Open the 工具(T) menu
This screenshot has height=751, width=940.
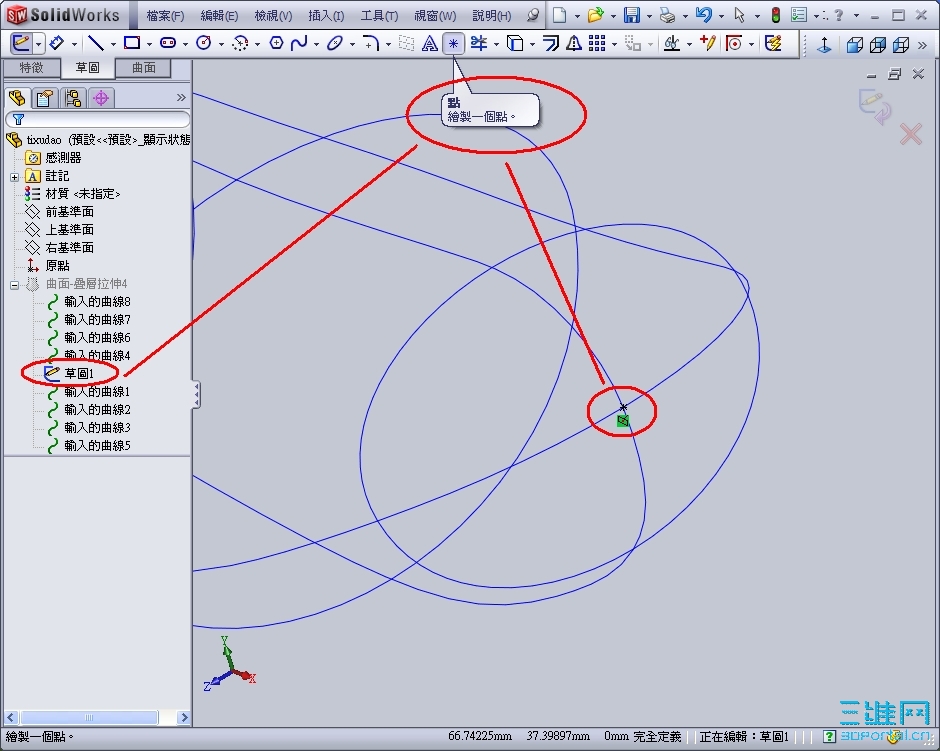click(379, 16)
